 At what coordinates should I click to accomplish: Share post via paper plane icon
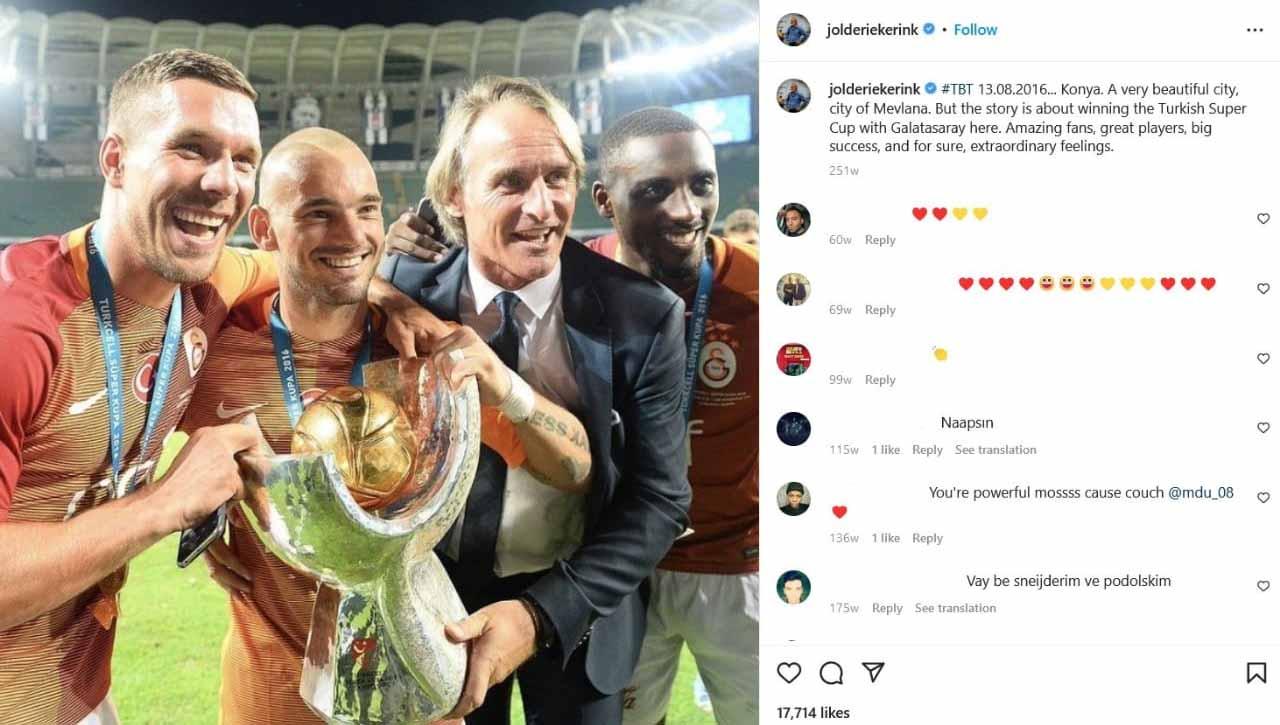pyautogui.click(x=873, y=673)
